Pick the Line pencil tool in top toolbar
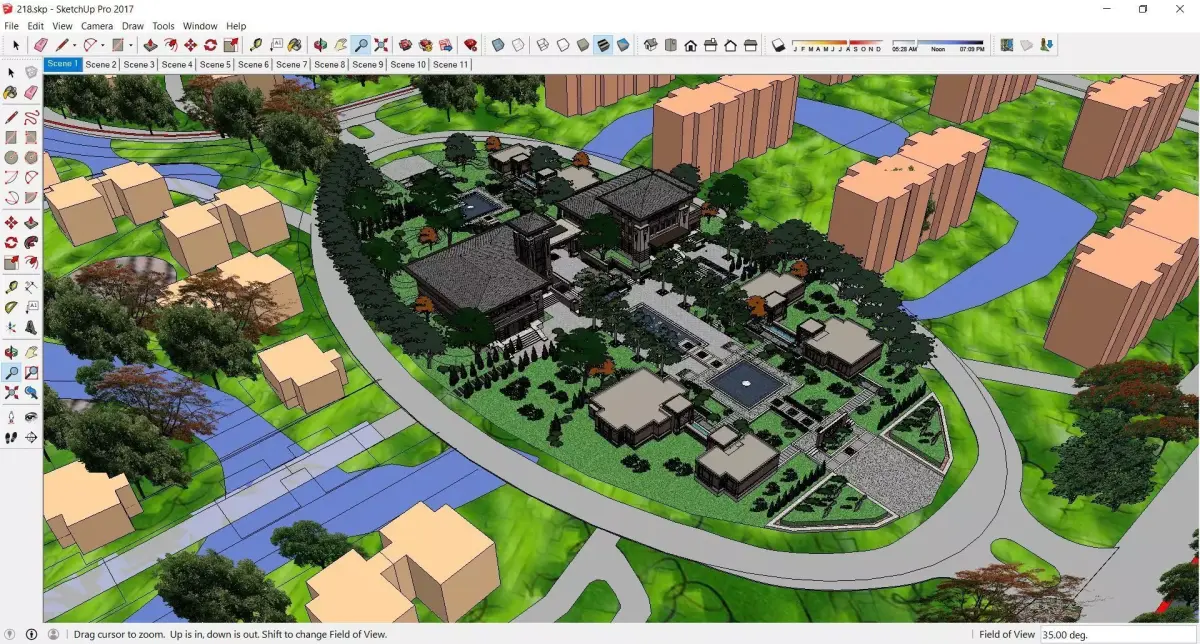 coord(62,45)
